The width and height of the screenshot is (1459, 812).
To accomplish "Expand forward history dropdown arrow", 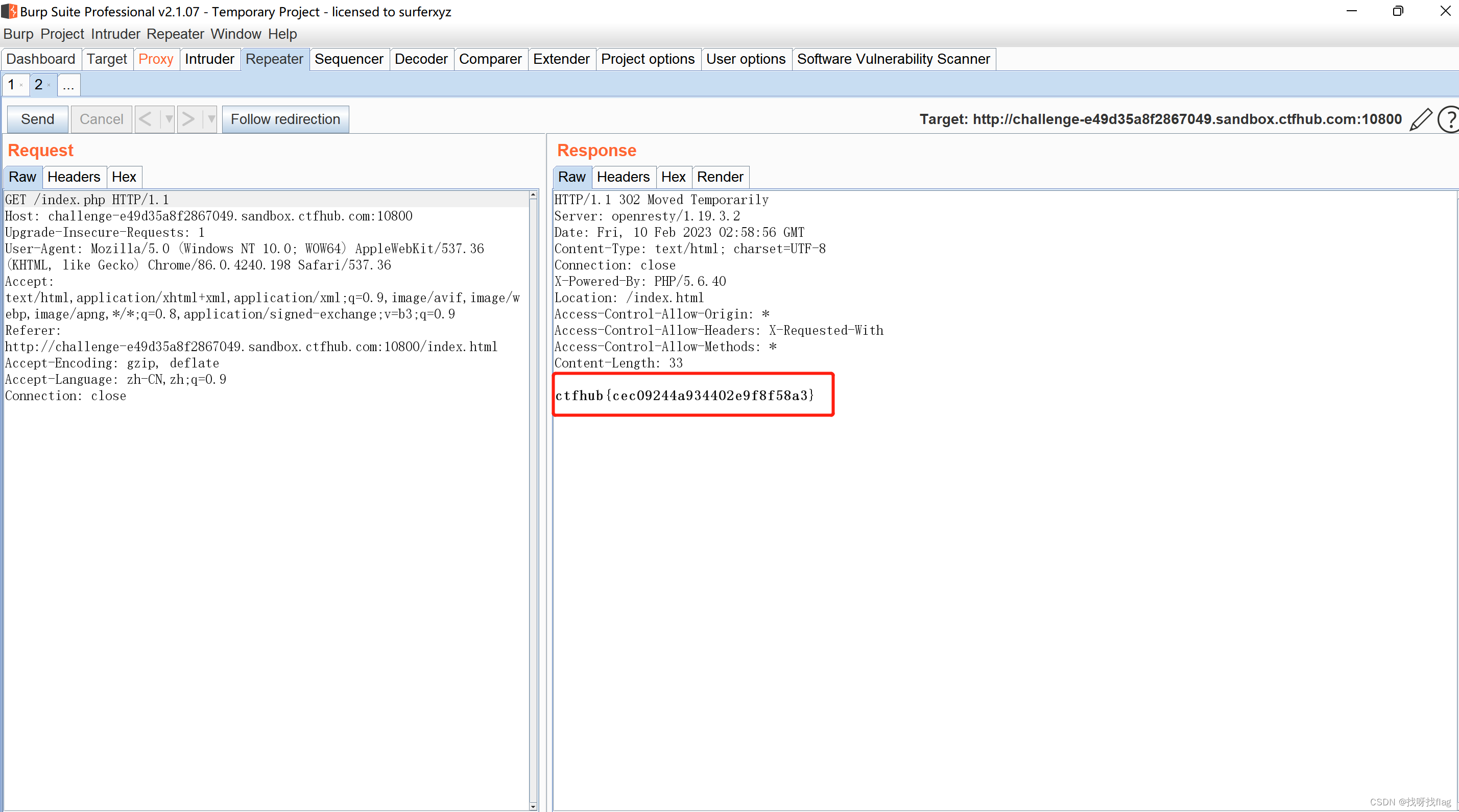I will [211, 119].
